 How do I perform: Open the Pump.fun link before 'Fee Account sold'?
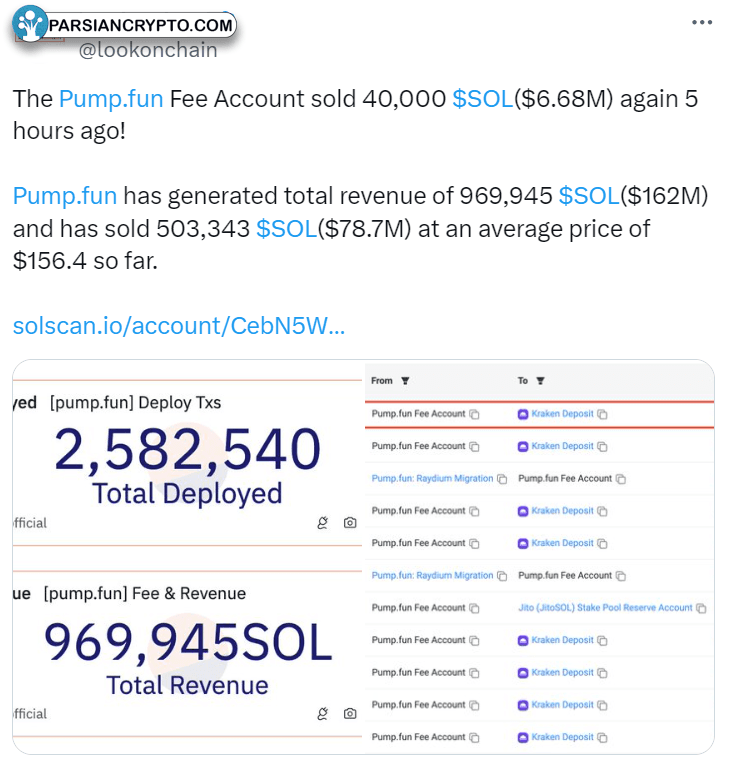(x=111, y=98)
